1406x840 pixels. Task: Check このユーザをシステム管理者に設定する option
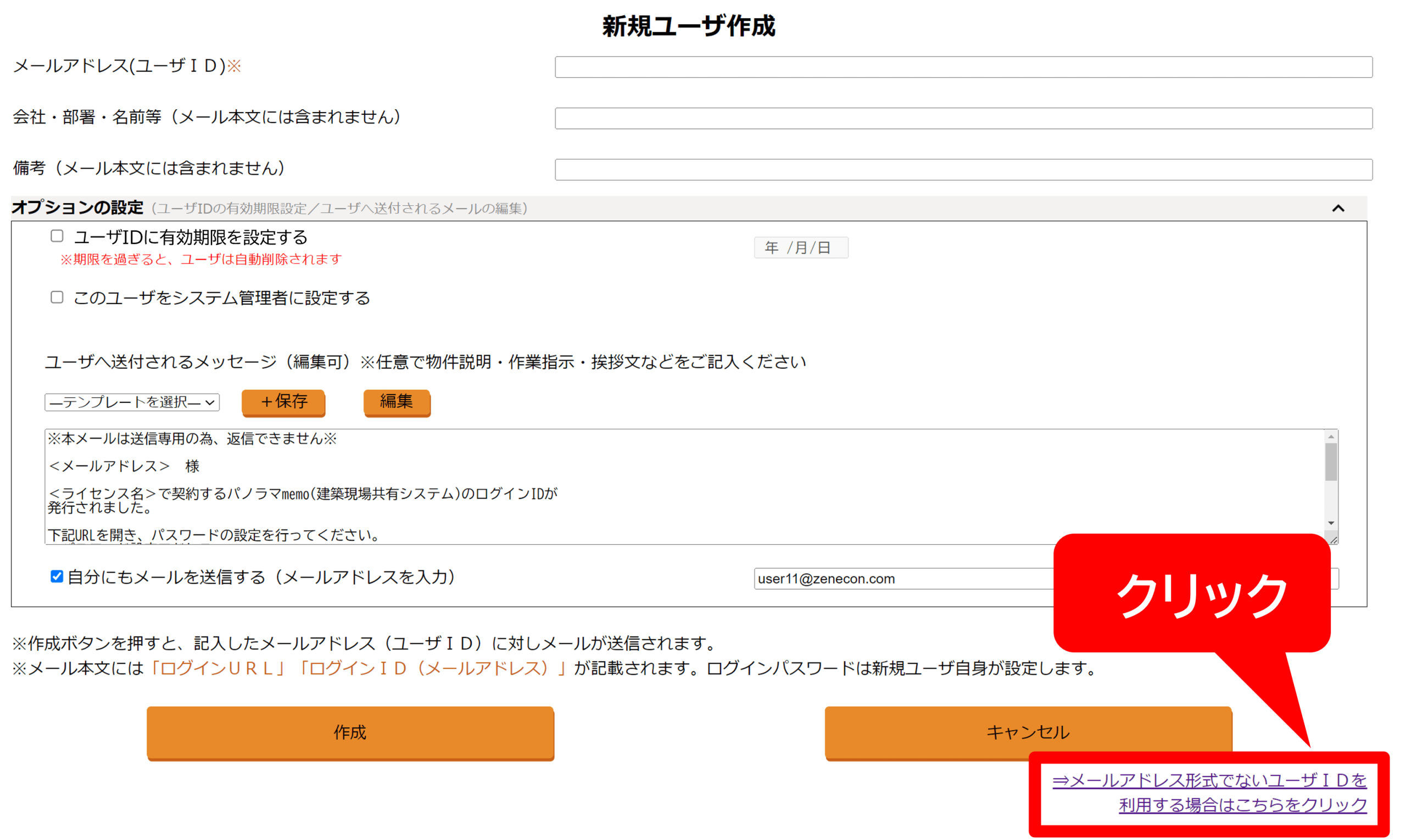tap(57, 297)
